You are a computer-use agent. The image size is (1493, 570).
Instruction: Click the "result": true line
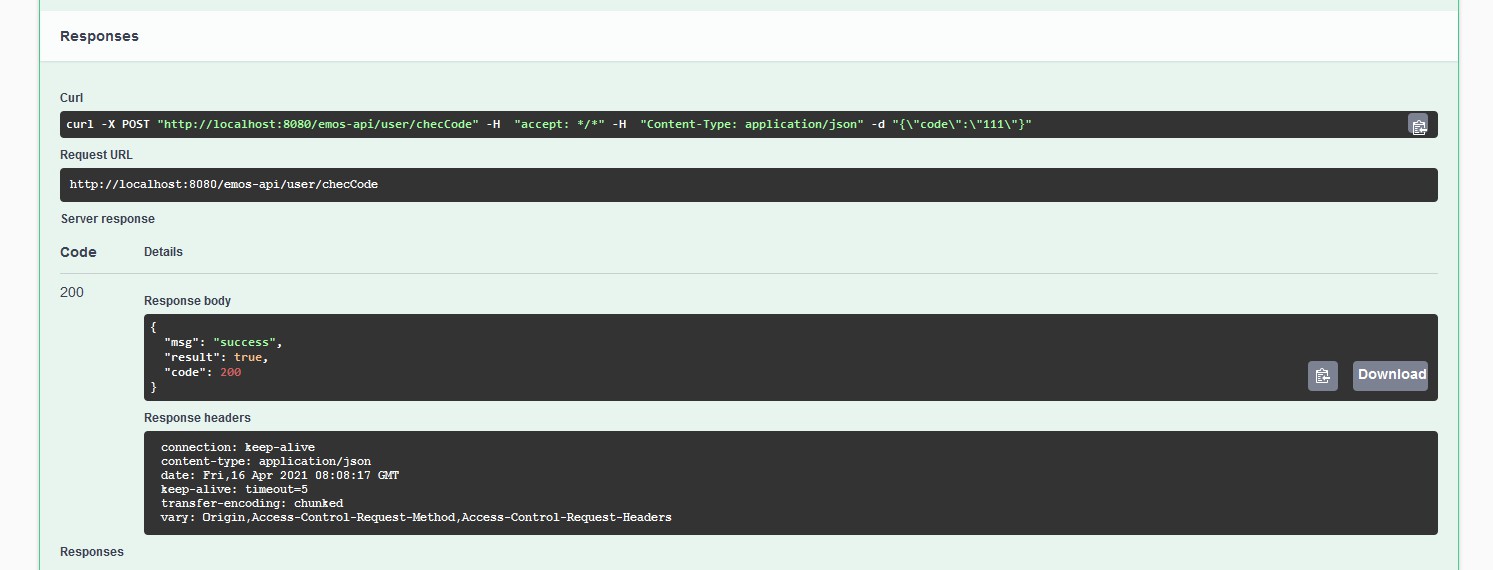216,357
